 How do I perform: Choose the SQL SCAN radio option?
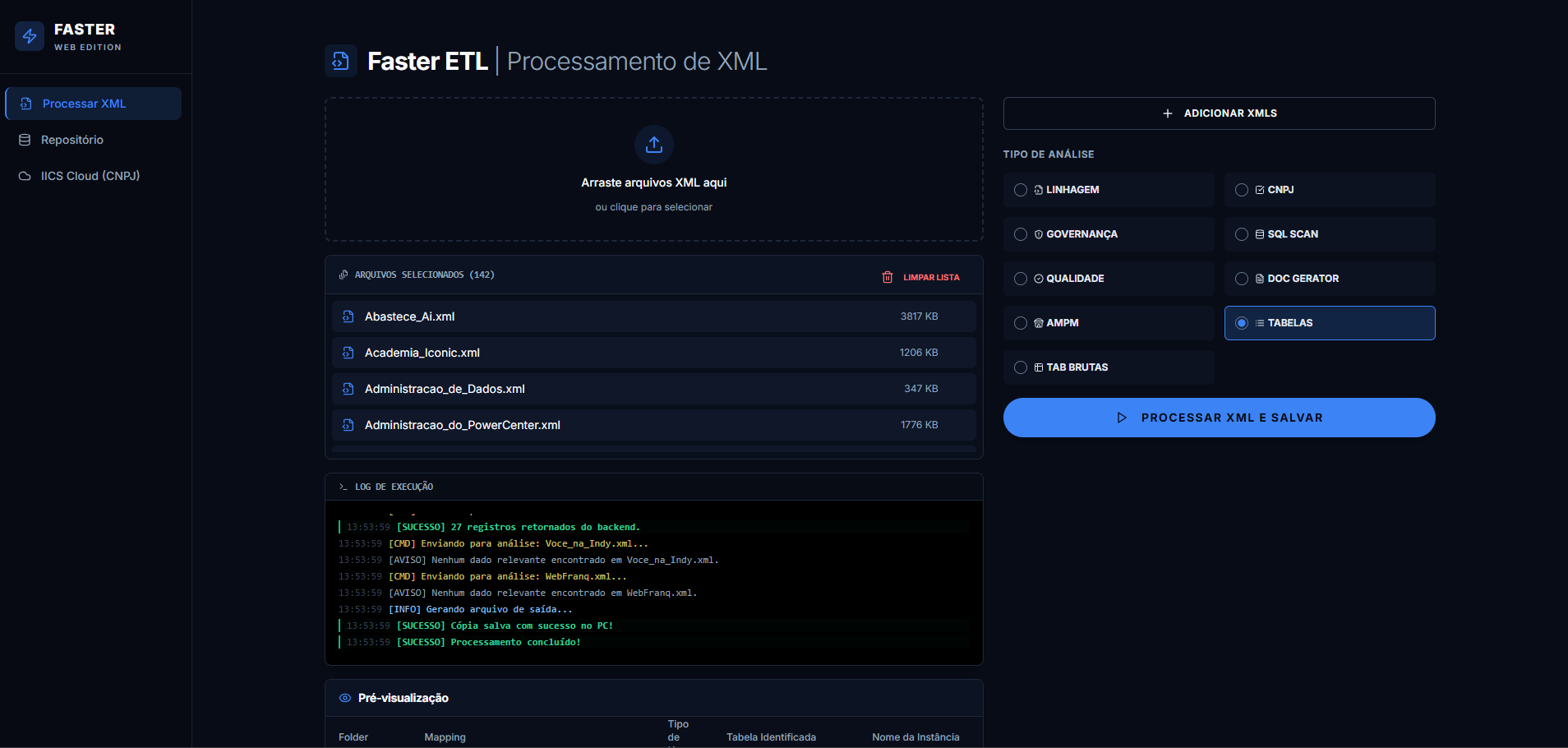pos(1242,234)
